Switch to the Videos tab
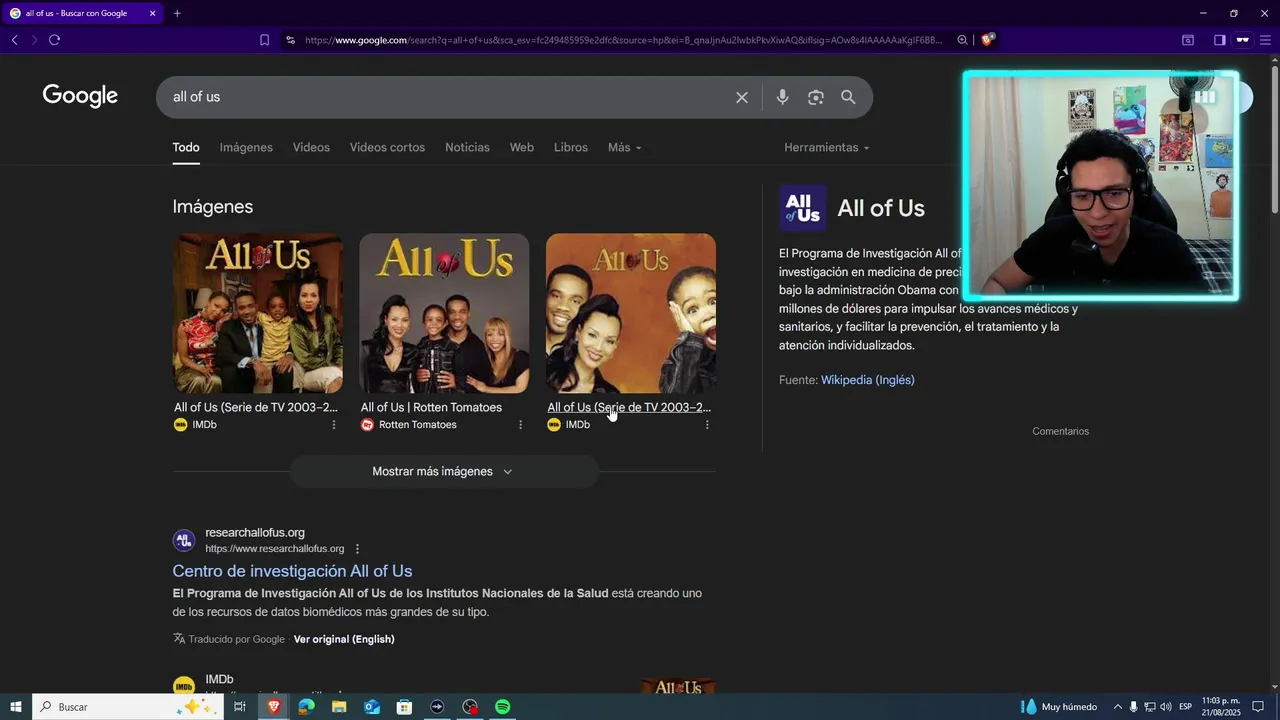Screen dimensions: 1280x720 [311, 147]
